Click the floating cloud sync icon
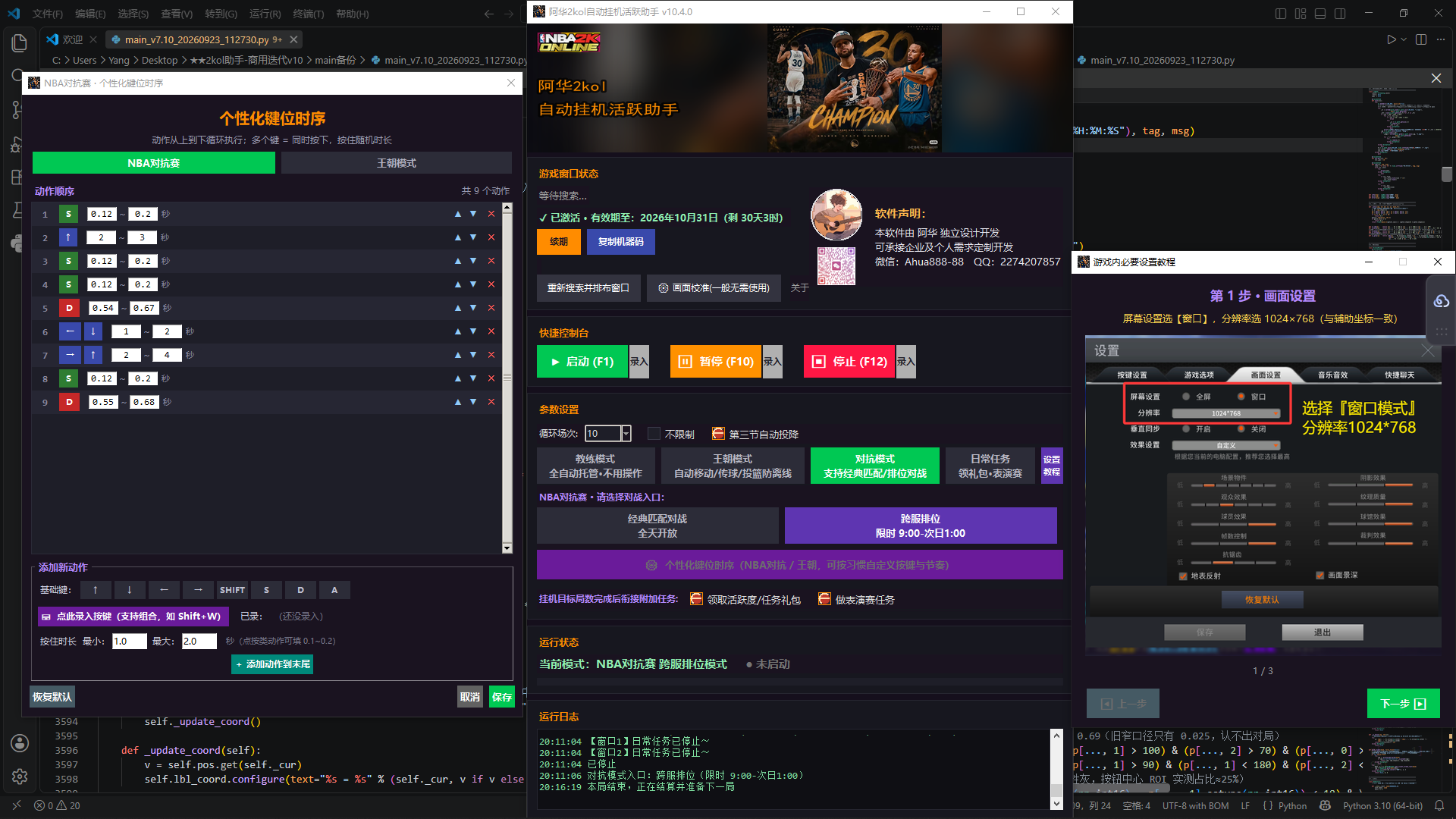The width and height of the screenshot is (1456, 819). [1442, 301]
